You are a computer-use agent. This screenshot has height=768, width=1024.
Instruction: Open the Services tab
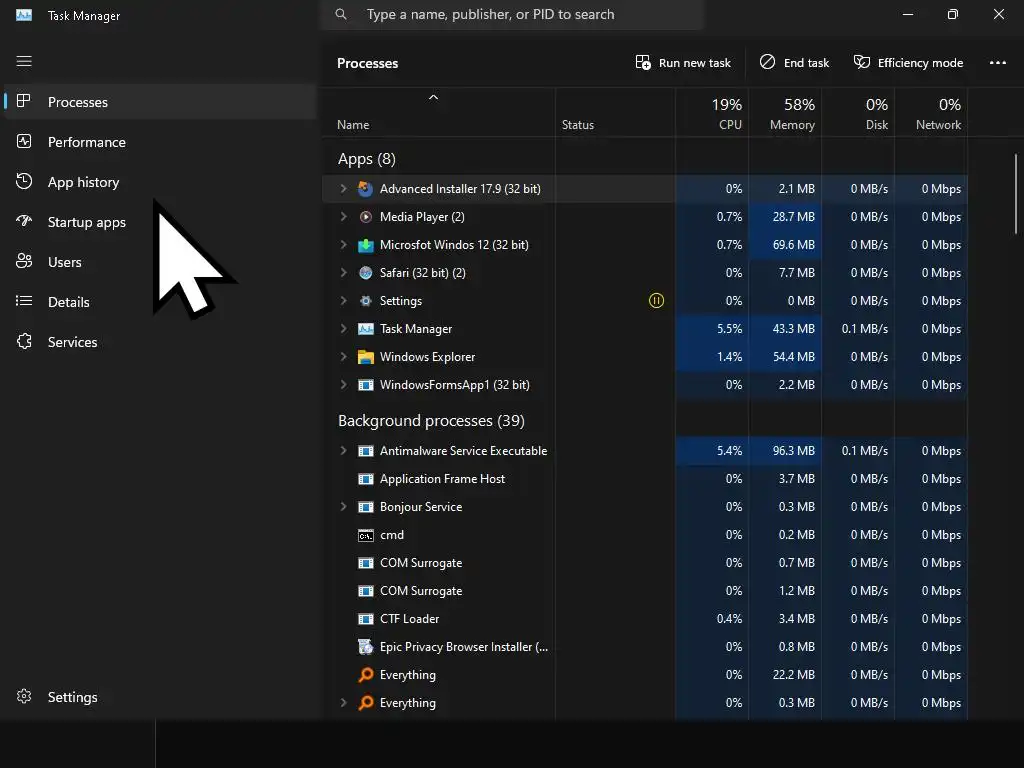[x=160, y=342]
